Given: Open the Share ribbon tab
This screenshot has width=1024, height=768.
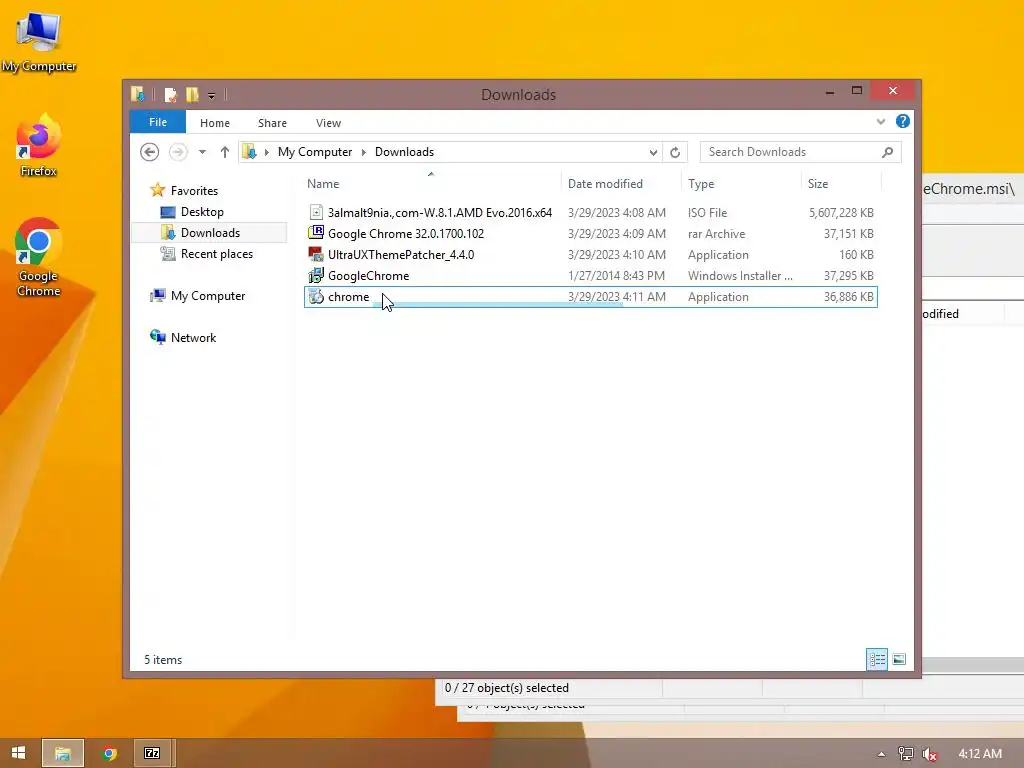Looking at the screenshot, I should click(272, 123).
